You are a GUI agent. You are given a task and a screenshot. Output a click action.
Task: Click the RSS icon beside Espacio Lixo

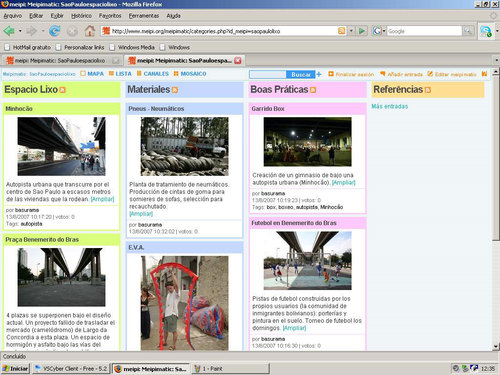click(x=62, y=90)
